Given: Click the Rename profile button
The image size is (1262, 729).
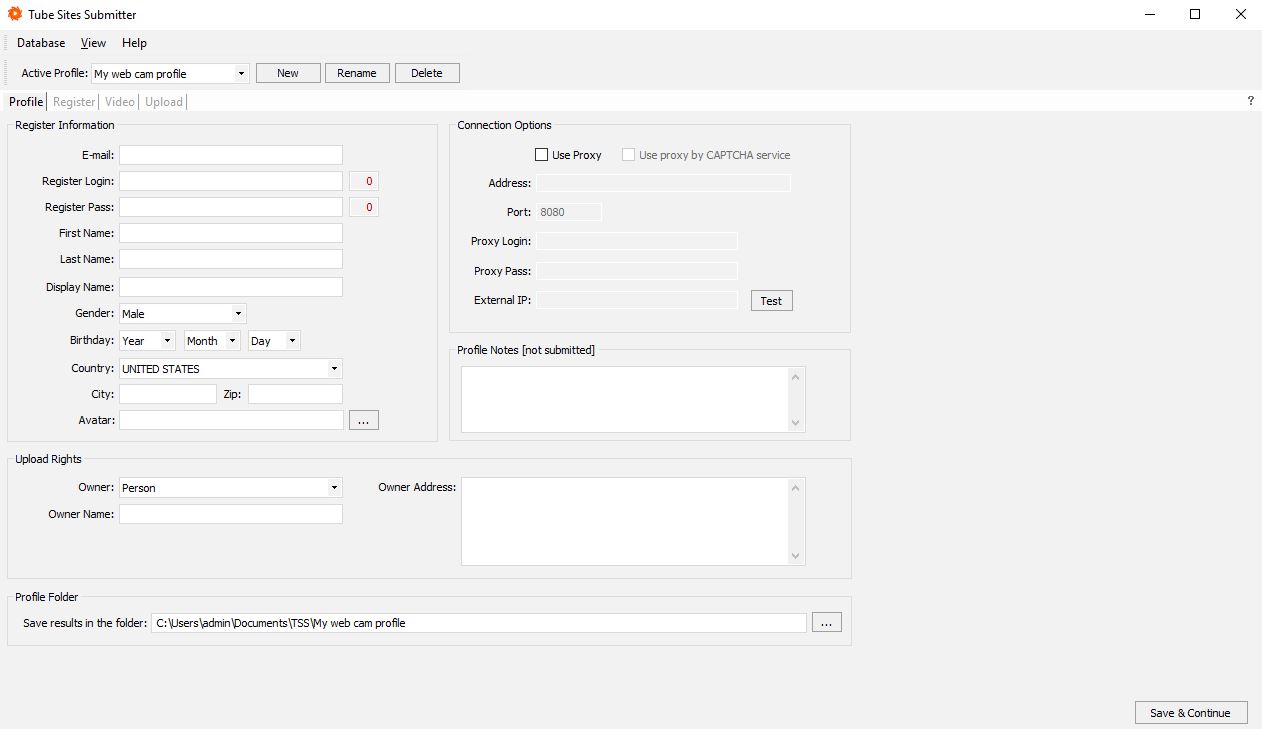Looking at the screenshot, I should point(357,73).
